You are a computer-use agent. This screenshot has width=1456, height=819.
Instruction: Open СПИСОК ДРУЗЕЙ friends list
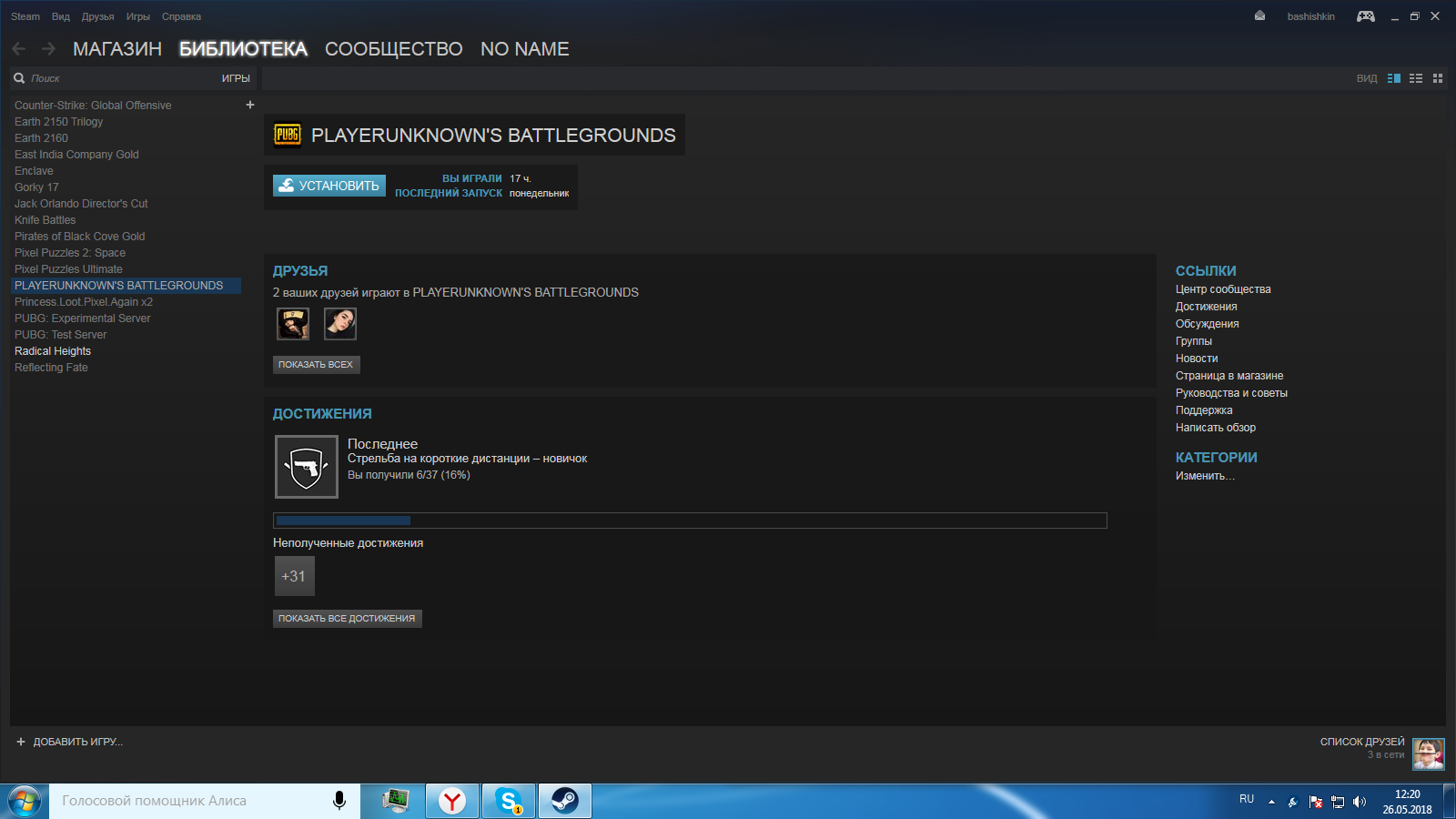pyautogui.click(x=1362, y=742)
